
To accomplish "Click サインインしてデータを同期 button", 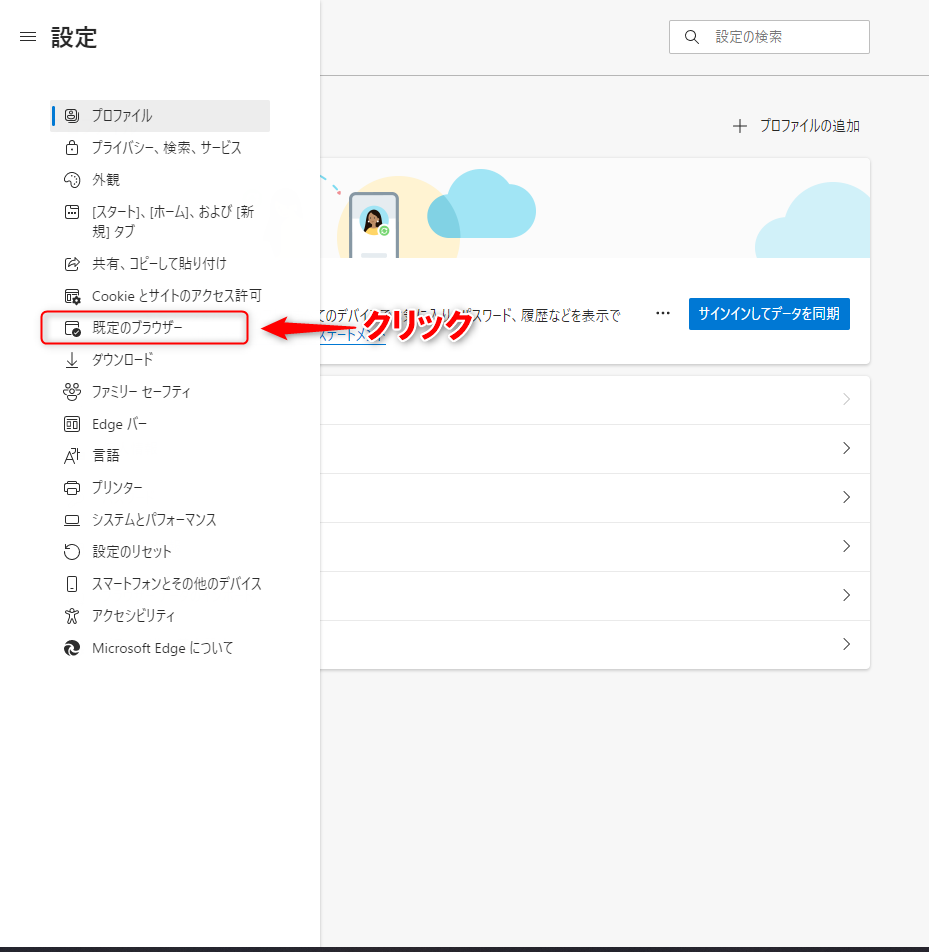I will click(769, 314).
